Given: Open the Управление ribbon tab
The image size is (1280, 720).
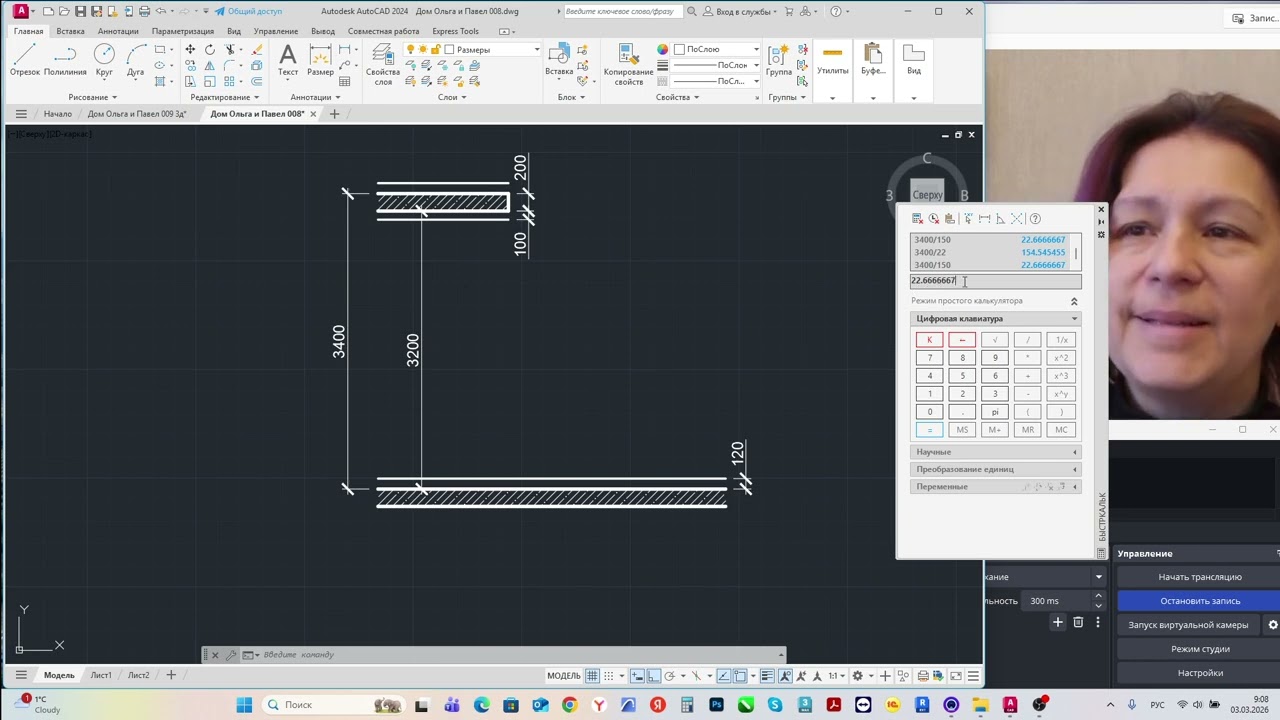Looking at the screenshot, I should pos(275,31).
